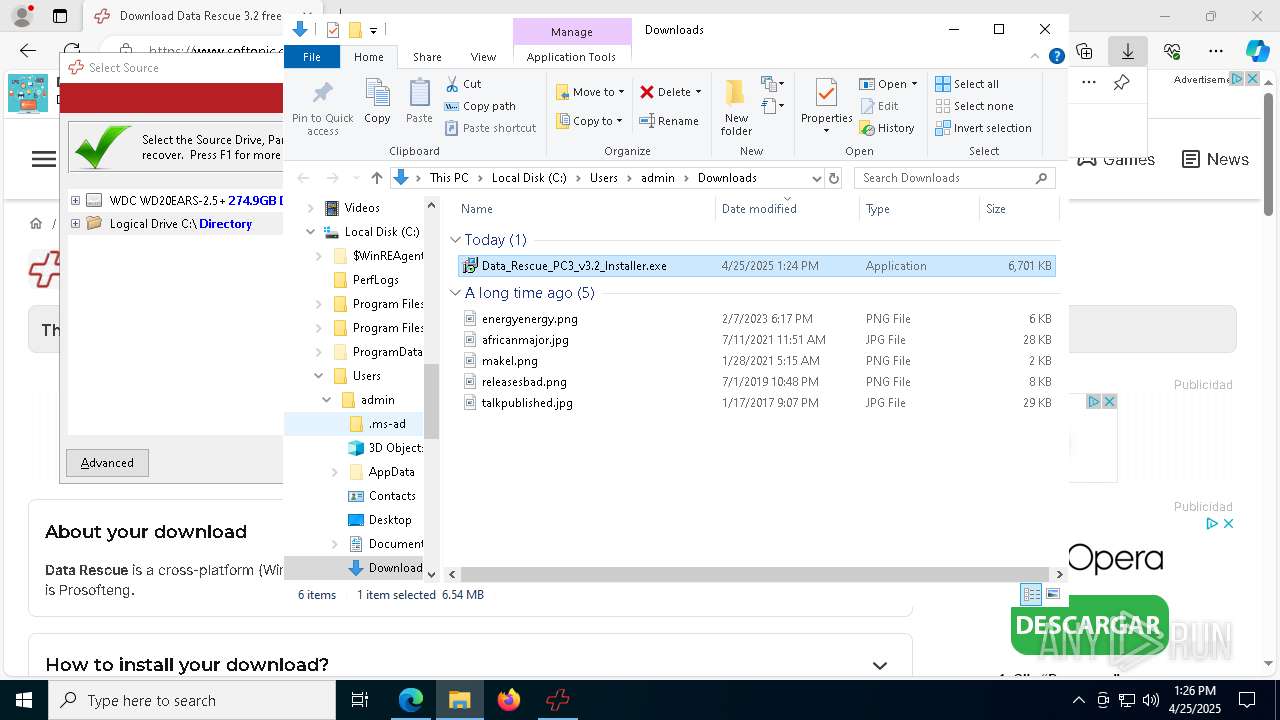This screenshot has height=720, width=1280.
Task: Click browser Copilot icon
Action: click(1257, 50)
